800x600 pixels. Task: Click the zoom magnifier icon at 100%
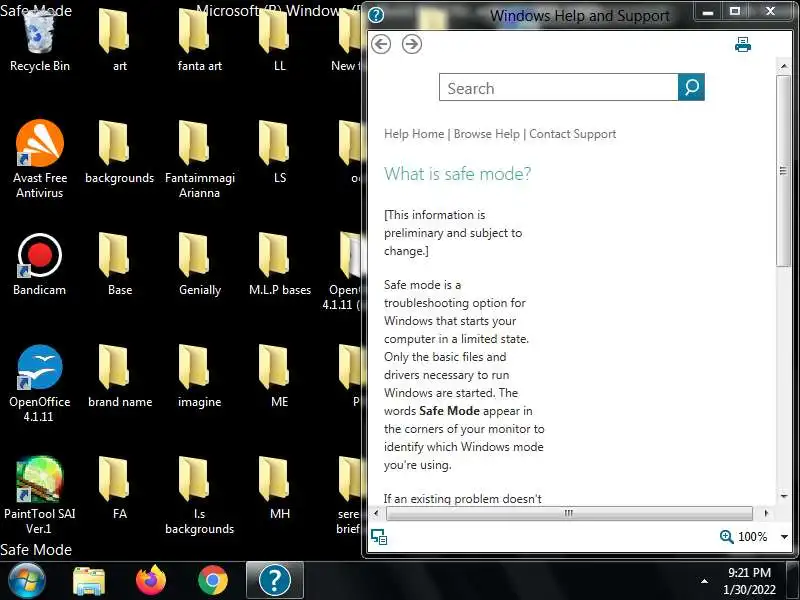727,537
